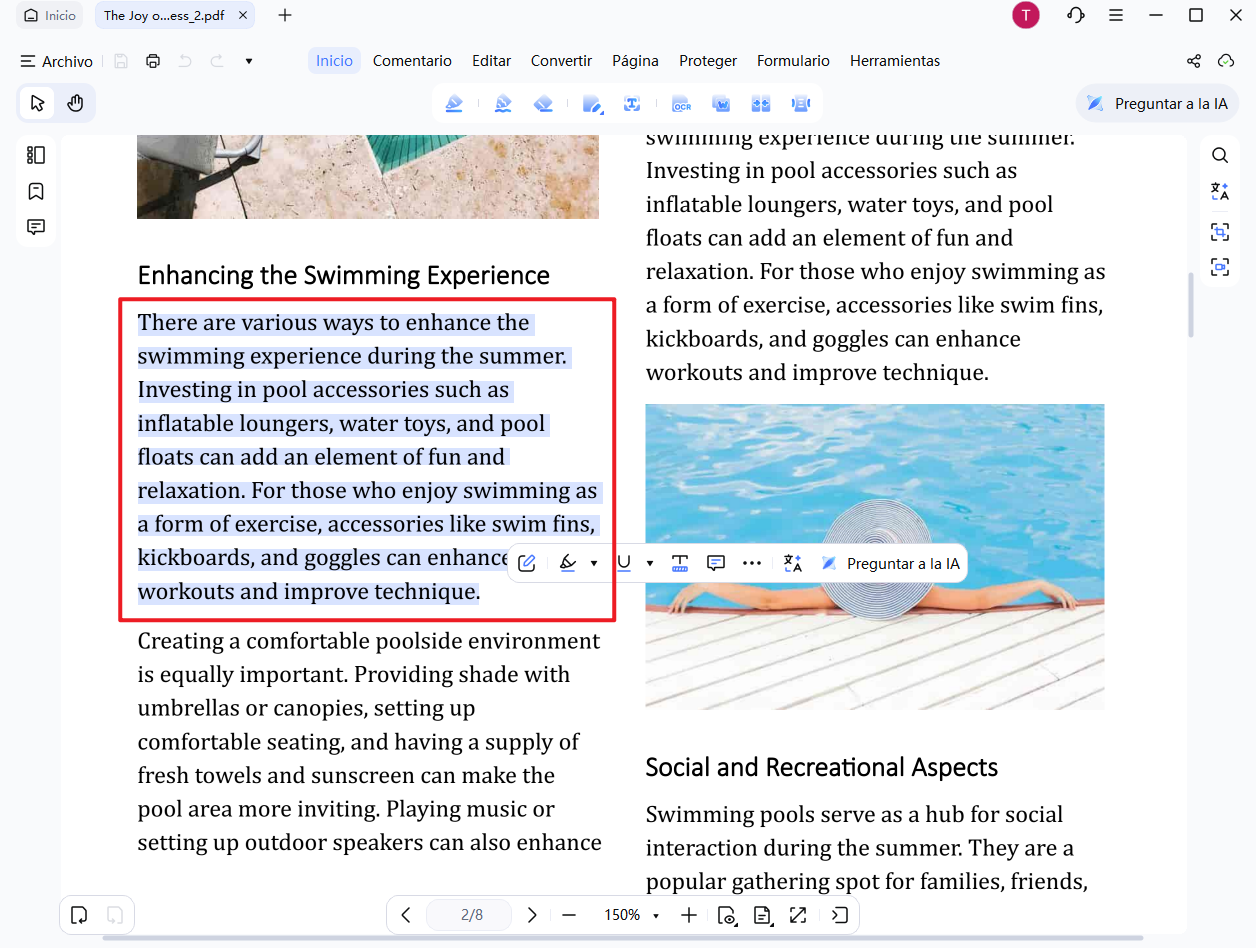
Task: Toggle the hand pan tool
Action: (x=75, y=103)
